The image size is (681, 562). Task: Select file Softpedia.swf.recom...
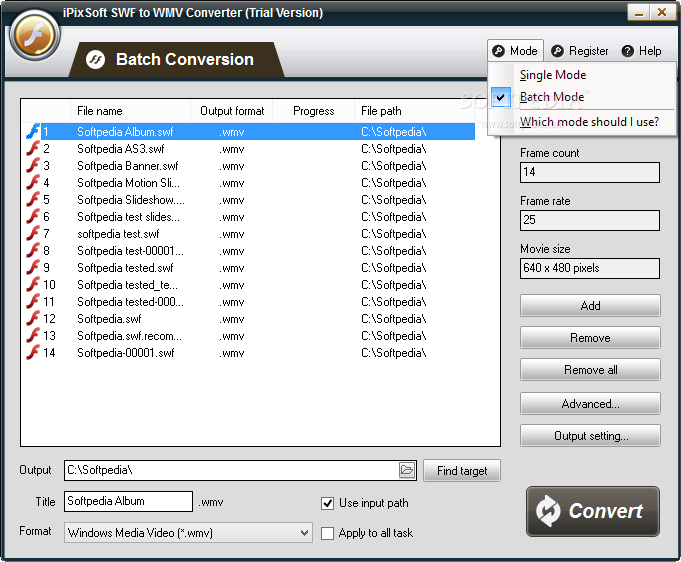point(129,336)
